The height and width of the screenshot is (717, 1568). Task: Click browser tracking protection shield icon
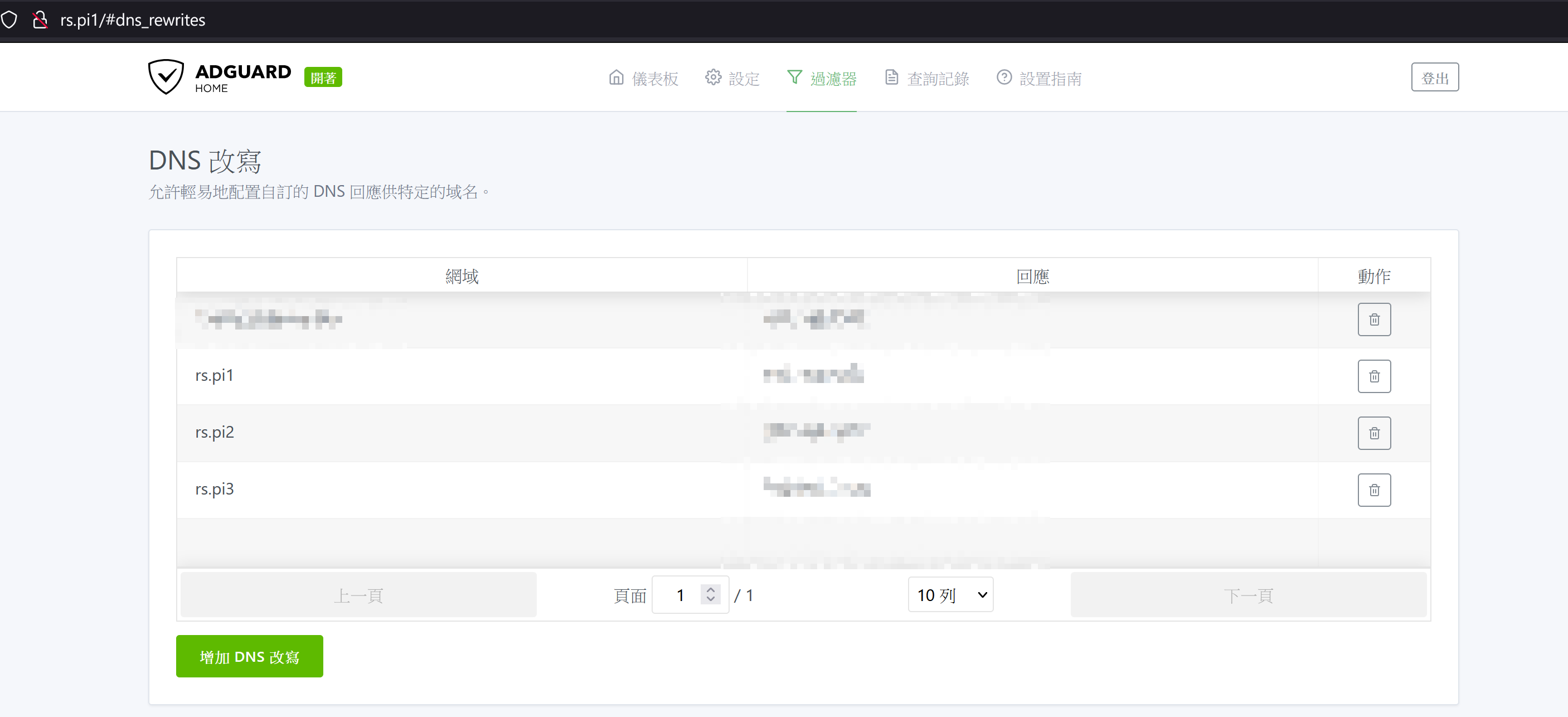click(9, 20)
